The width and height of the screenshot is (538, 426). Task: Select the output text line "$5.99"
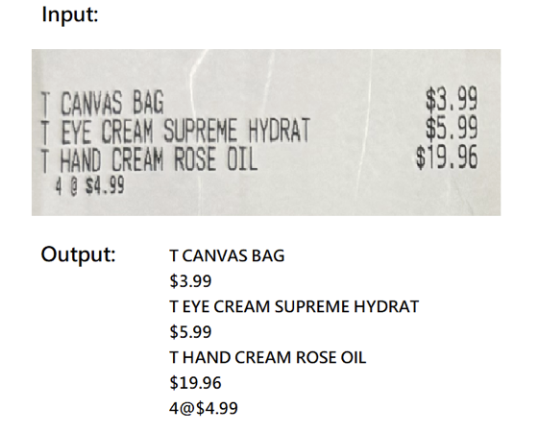190,332
